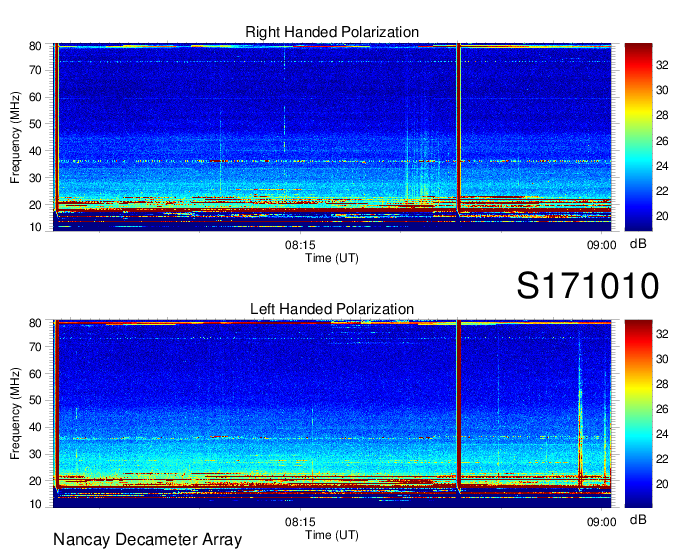Click the 28 dB value on Left Handed colorbar

point(662,384)
